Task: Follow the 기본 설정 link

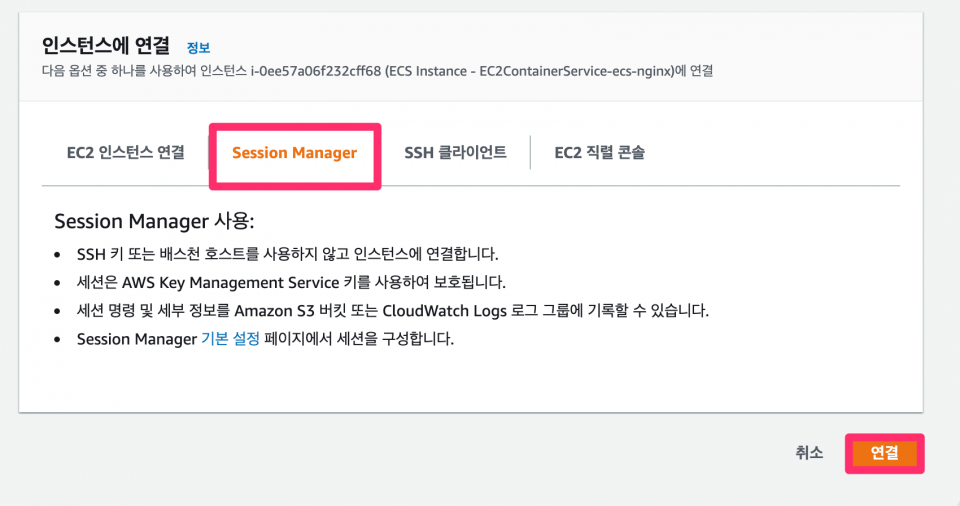Action: [230, 339]
